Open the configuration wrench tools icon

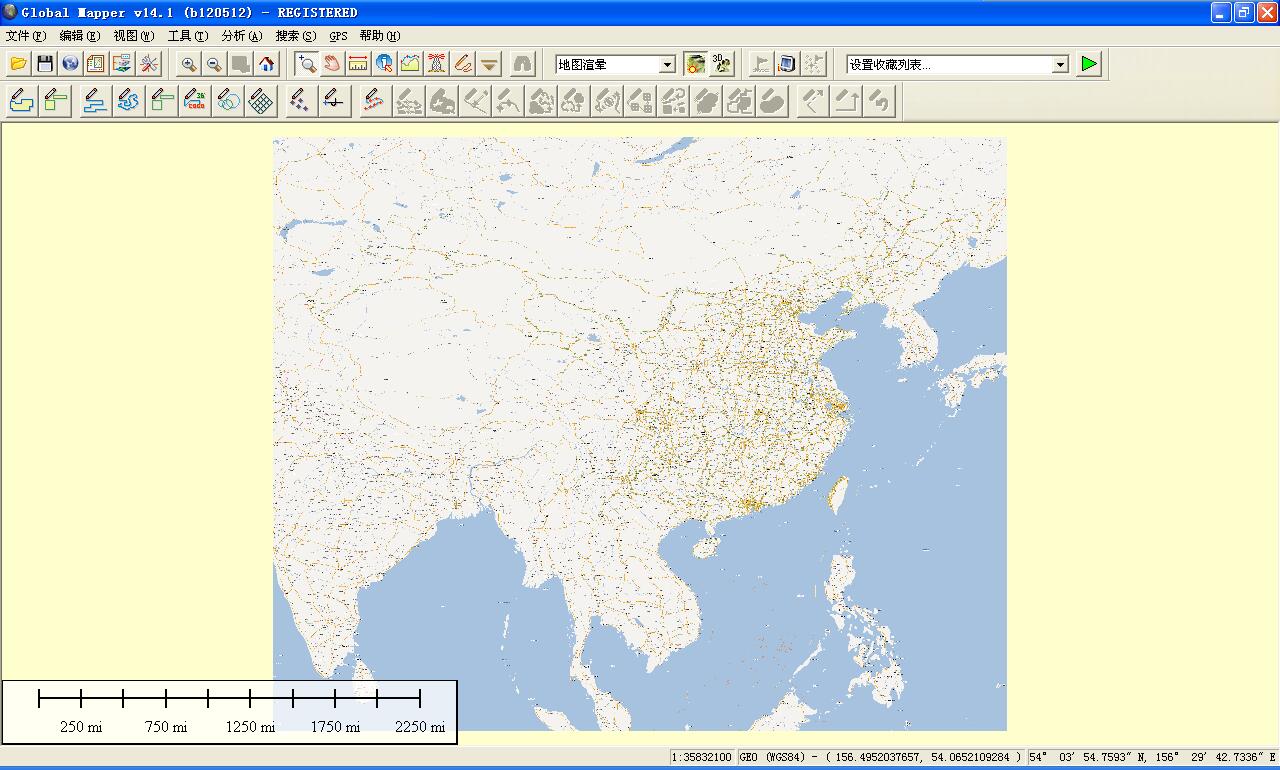point(149,64)
